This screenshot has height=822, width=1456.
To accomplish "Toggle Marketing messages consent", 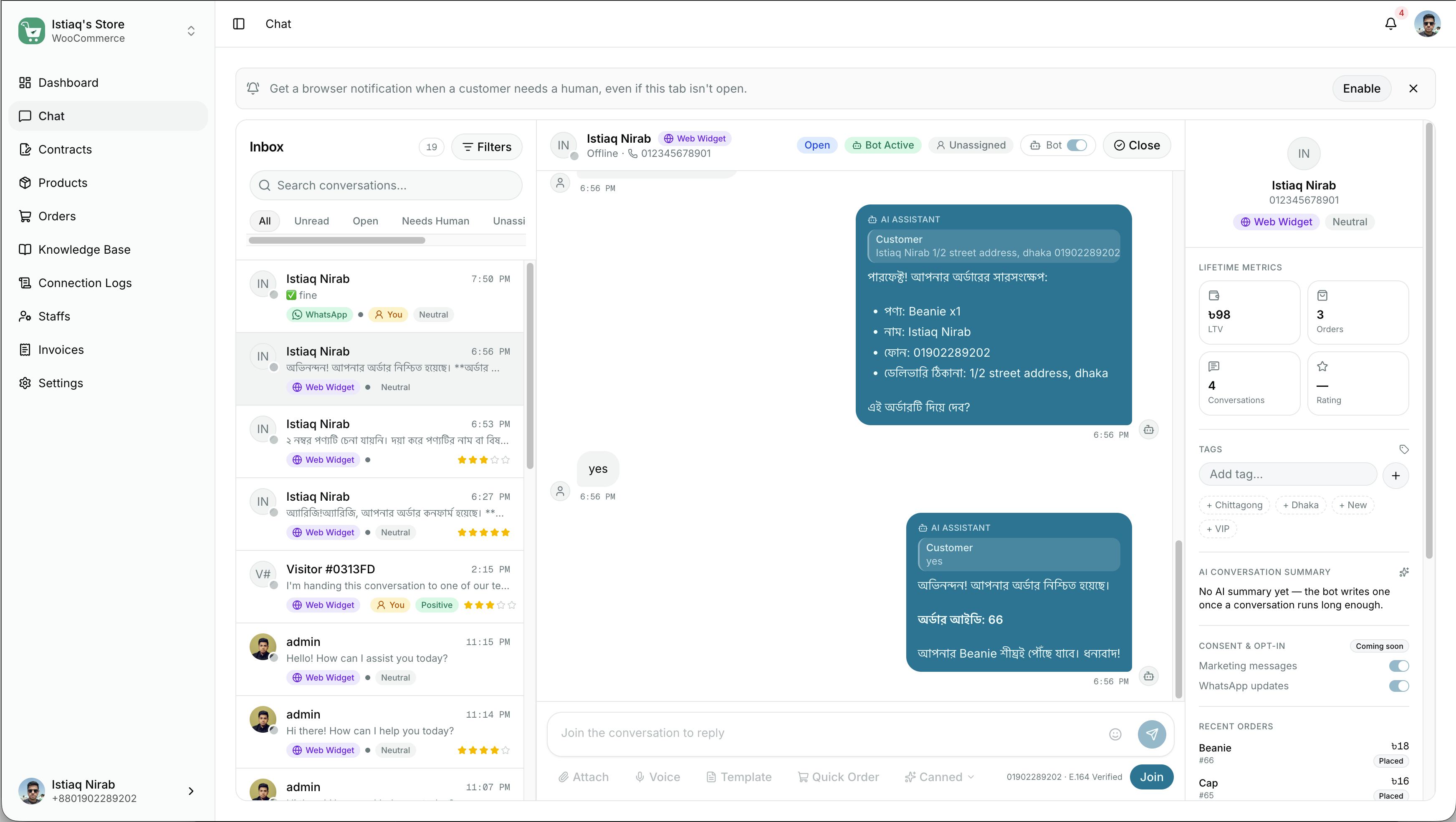I will pos(1399,666).
